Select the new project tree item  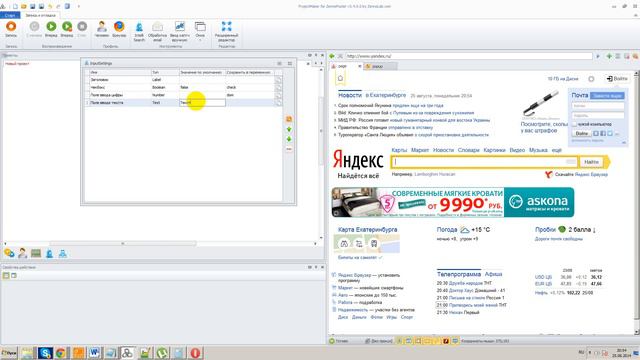(x=17, y=64)
